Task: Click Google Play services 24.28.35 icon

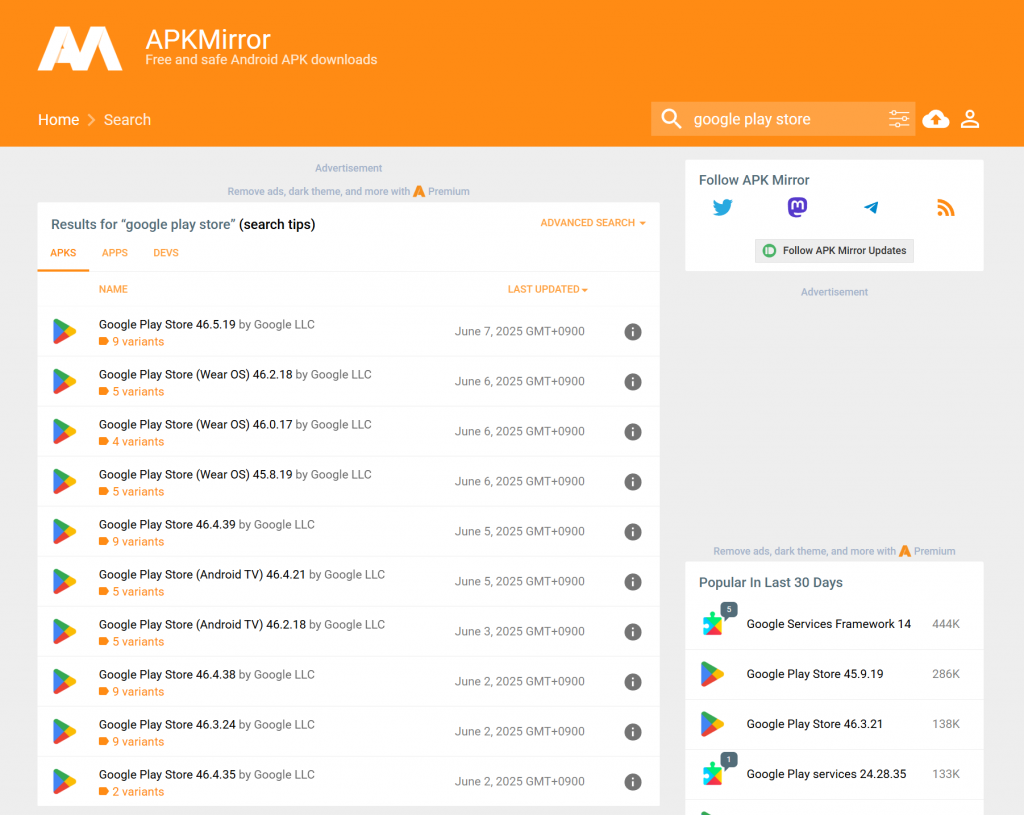Action: [x=712, y=774]
